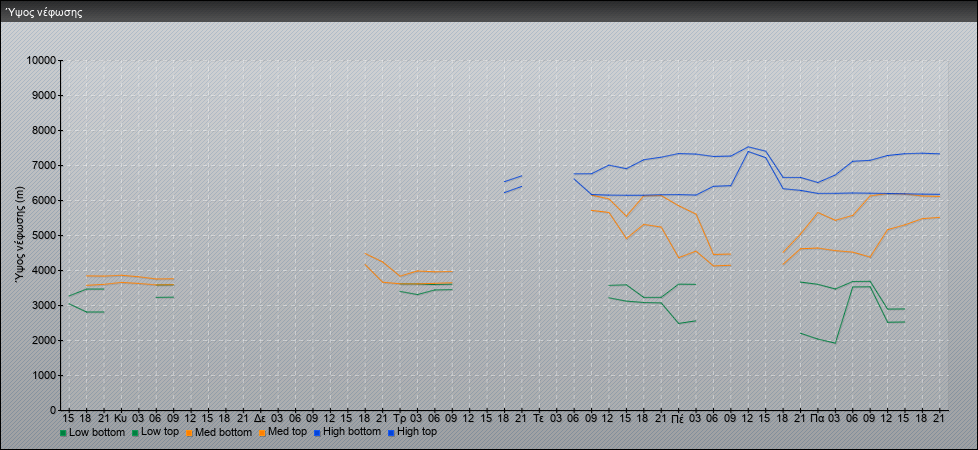Click the 5000 y-axis label
978x450 pixels.
tap(44, 235)
